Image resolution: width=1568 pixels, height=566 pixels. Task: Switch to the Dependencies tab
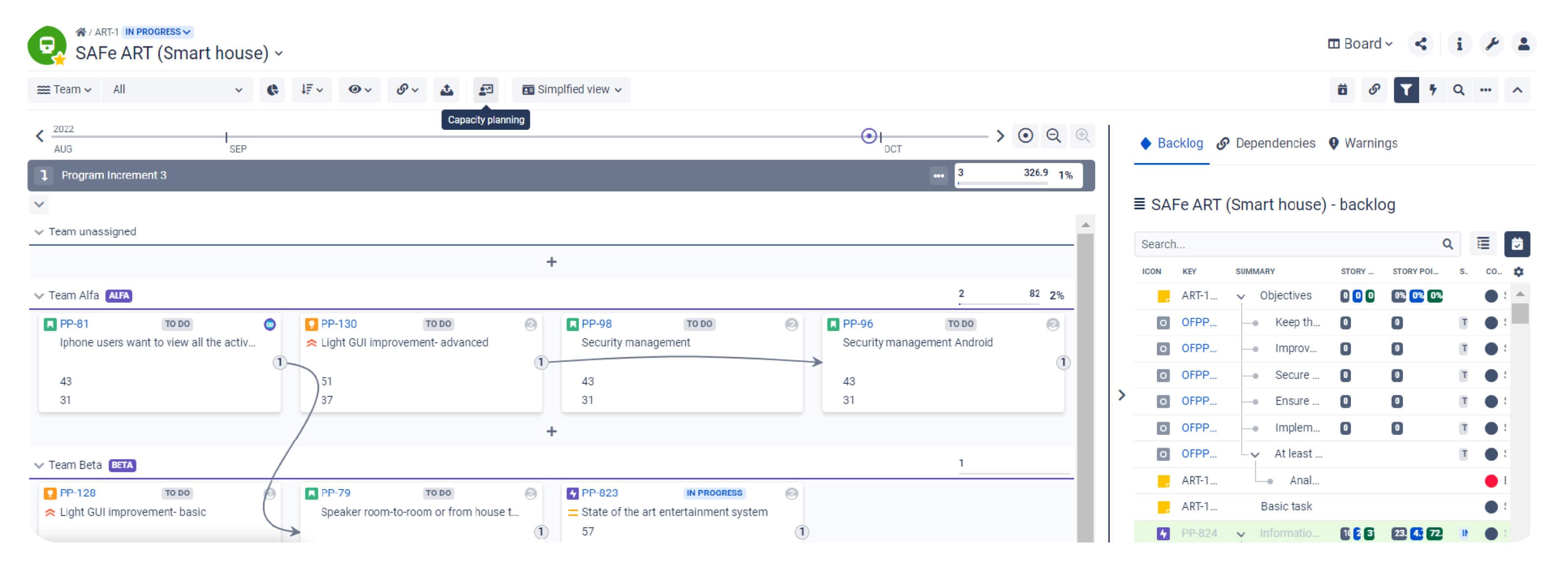(1266, 143)
